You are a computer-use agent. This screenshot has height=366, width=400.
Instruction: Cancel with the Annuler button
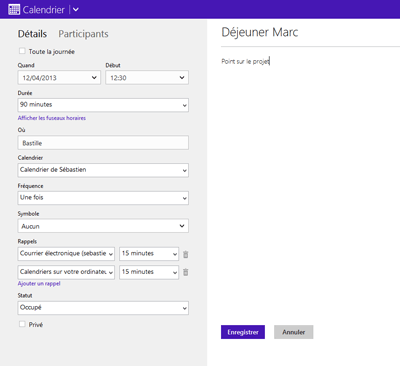pyautogui.click(x=294, y=332)
